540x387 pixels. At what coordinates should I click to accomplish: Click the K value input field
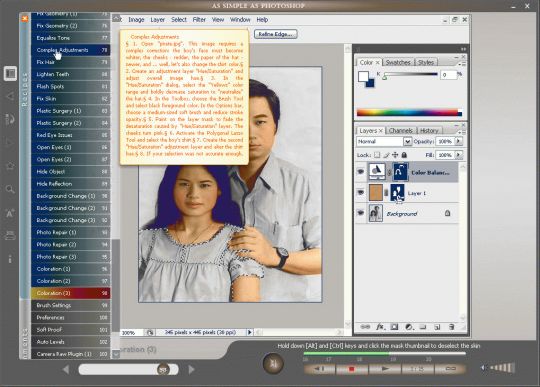point(448,74)
